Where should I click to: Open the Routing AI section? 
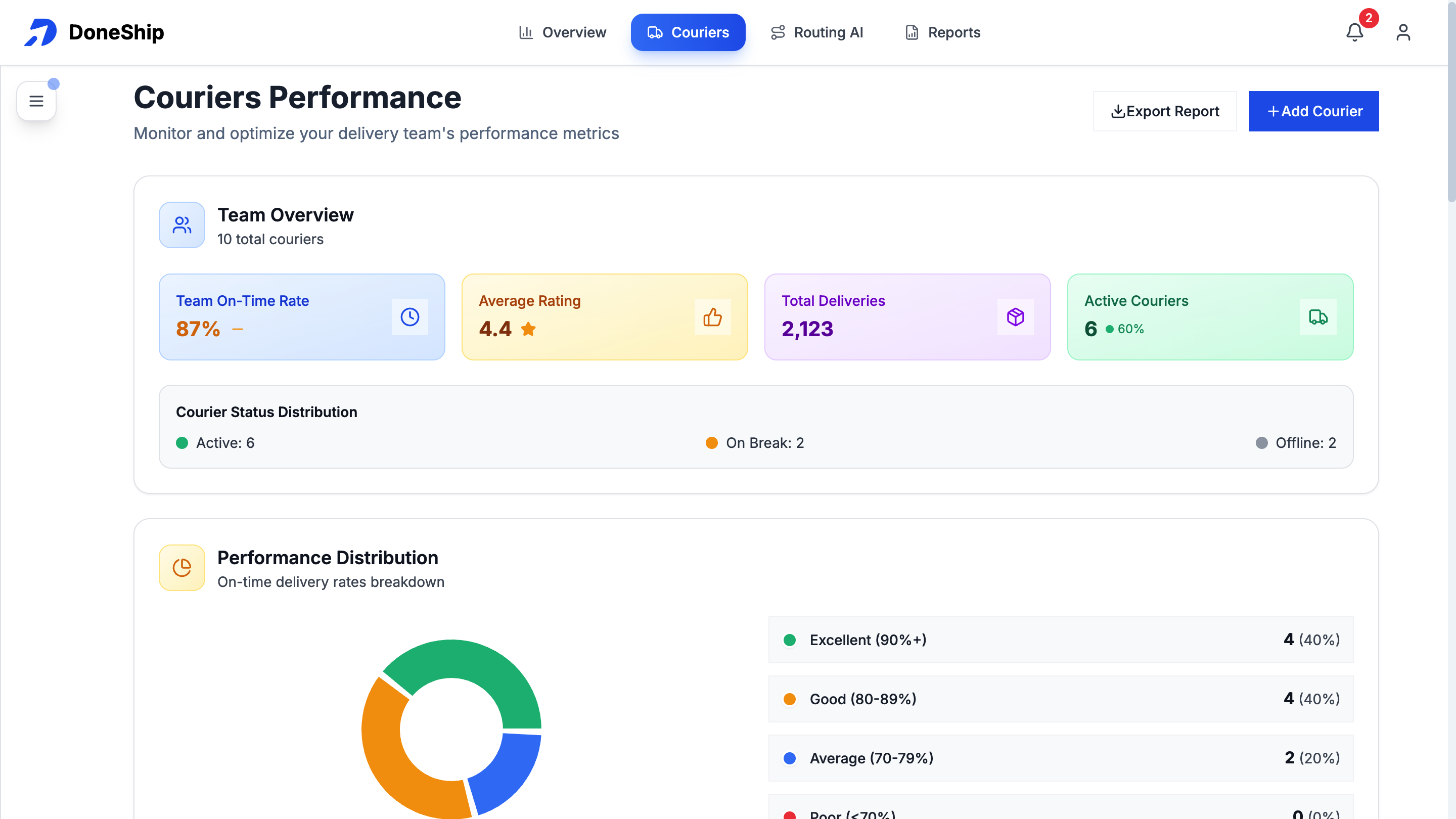click(817, 32)
